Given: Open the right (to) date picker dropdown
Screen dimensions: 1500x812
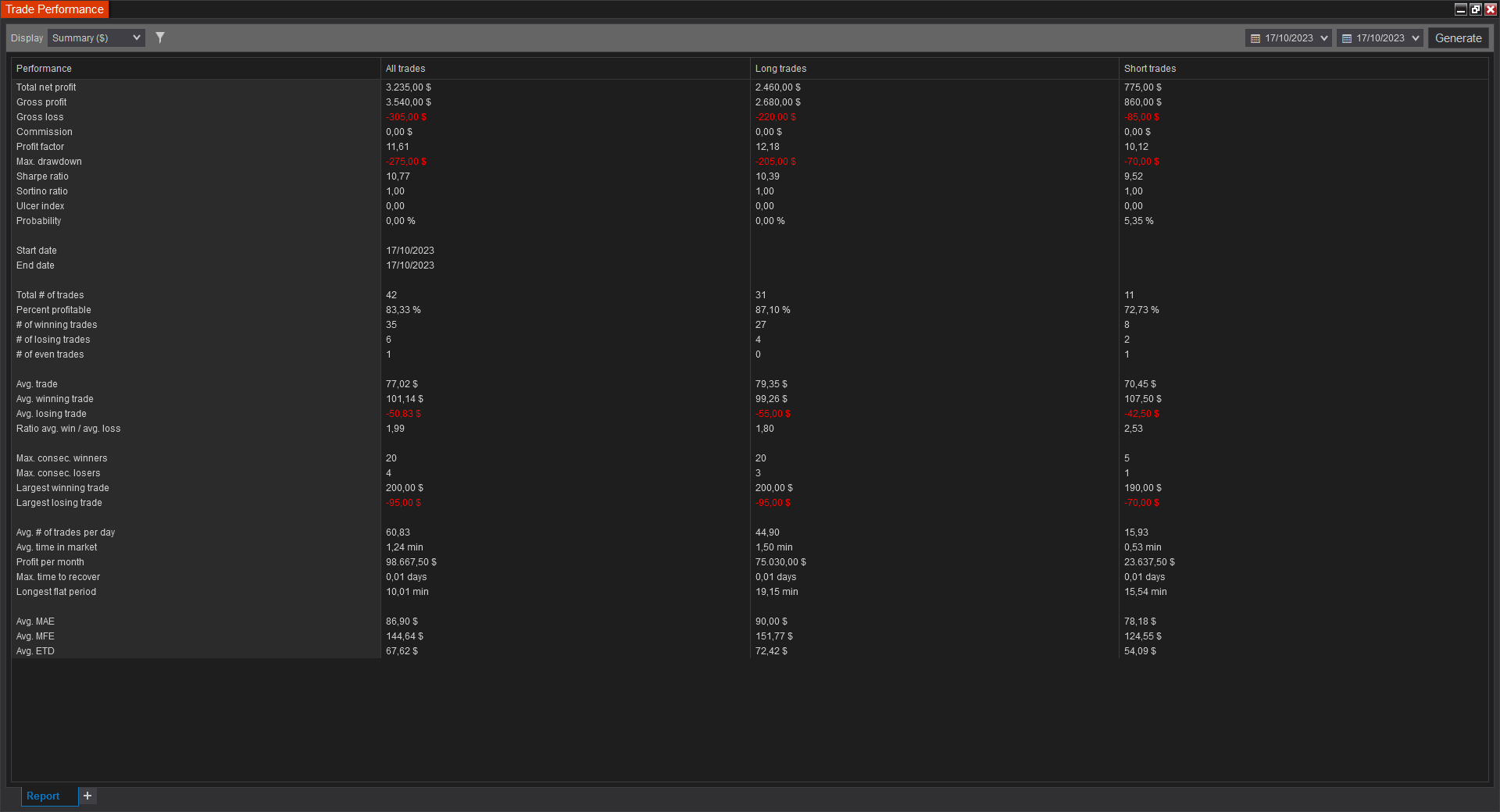Looking at the screenshot, I should [x=1380, y=37].
